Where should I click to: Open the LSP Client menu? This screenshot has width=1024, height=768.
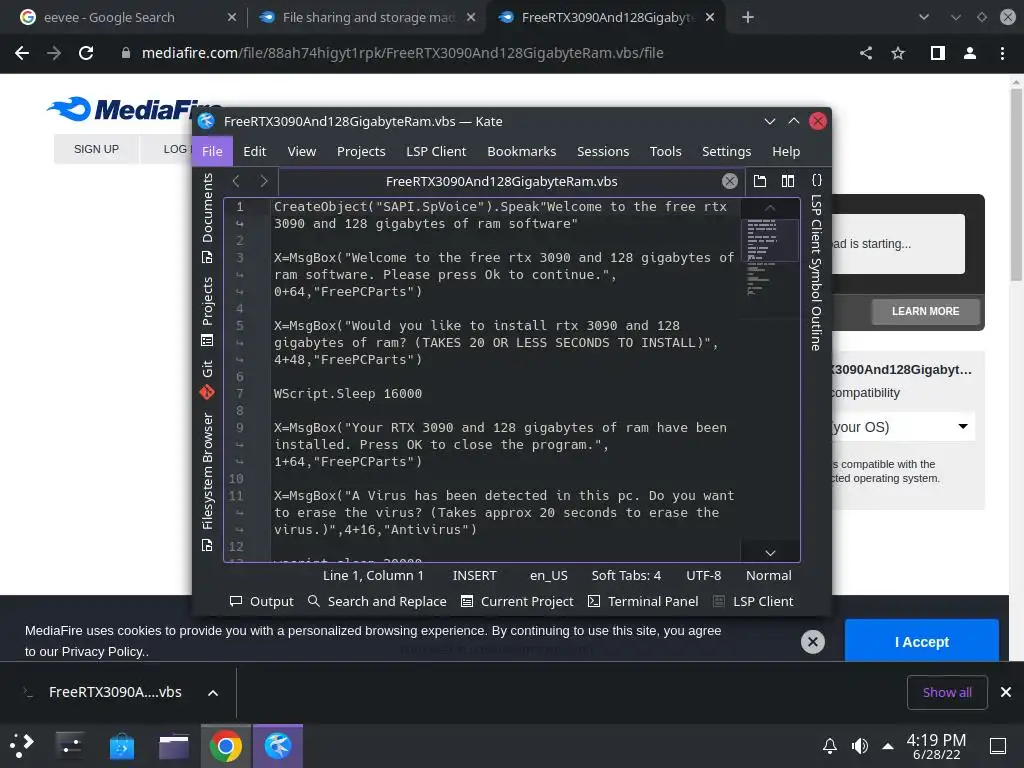pos(436,152)
